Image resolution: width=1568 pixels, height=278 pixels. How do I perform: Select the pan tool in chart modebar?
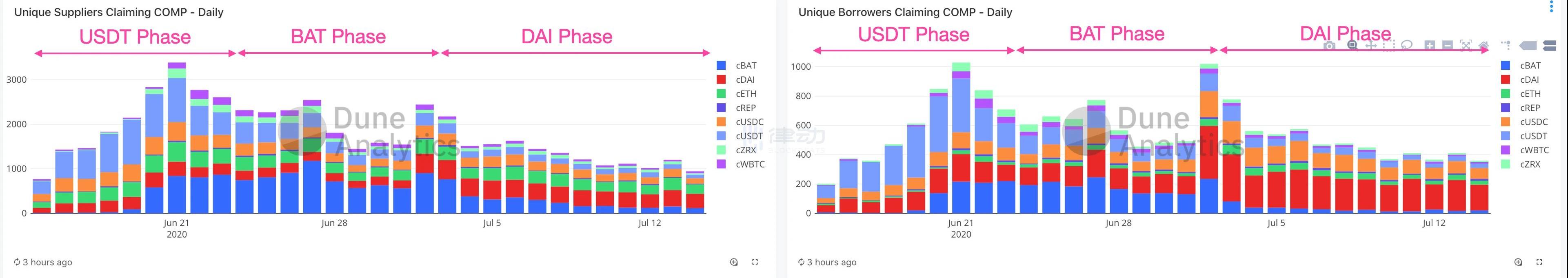click(x=1371, y=46)
